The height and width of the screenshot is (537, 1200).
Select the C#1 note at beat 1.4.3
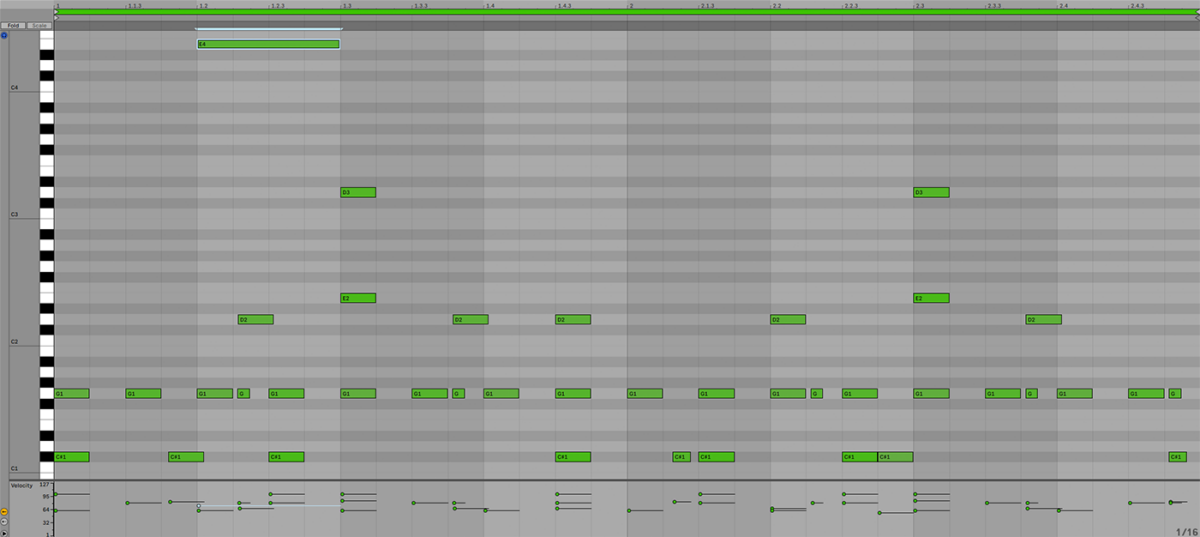point(573,457)
